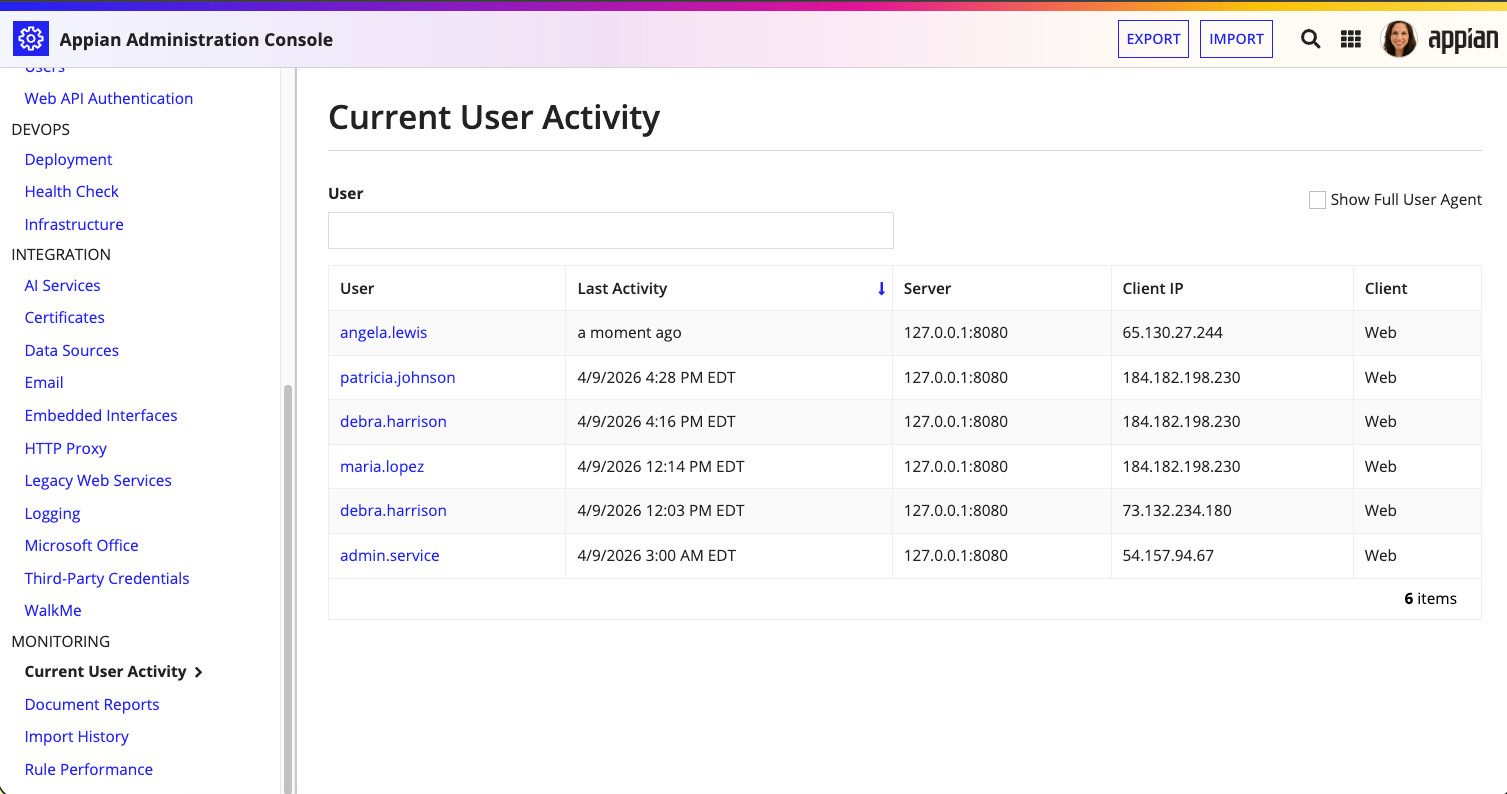
Task: Open Legacy Web Services page
Action: [x=98, y=480]
